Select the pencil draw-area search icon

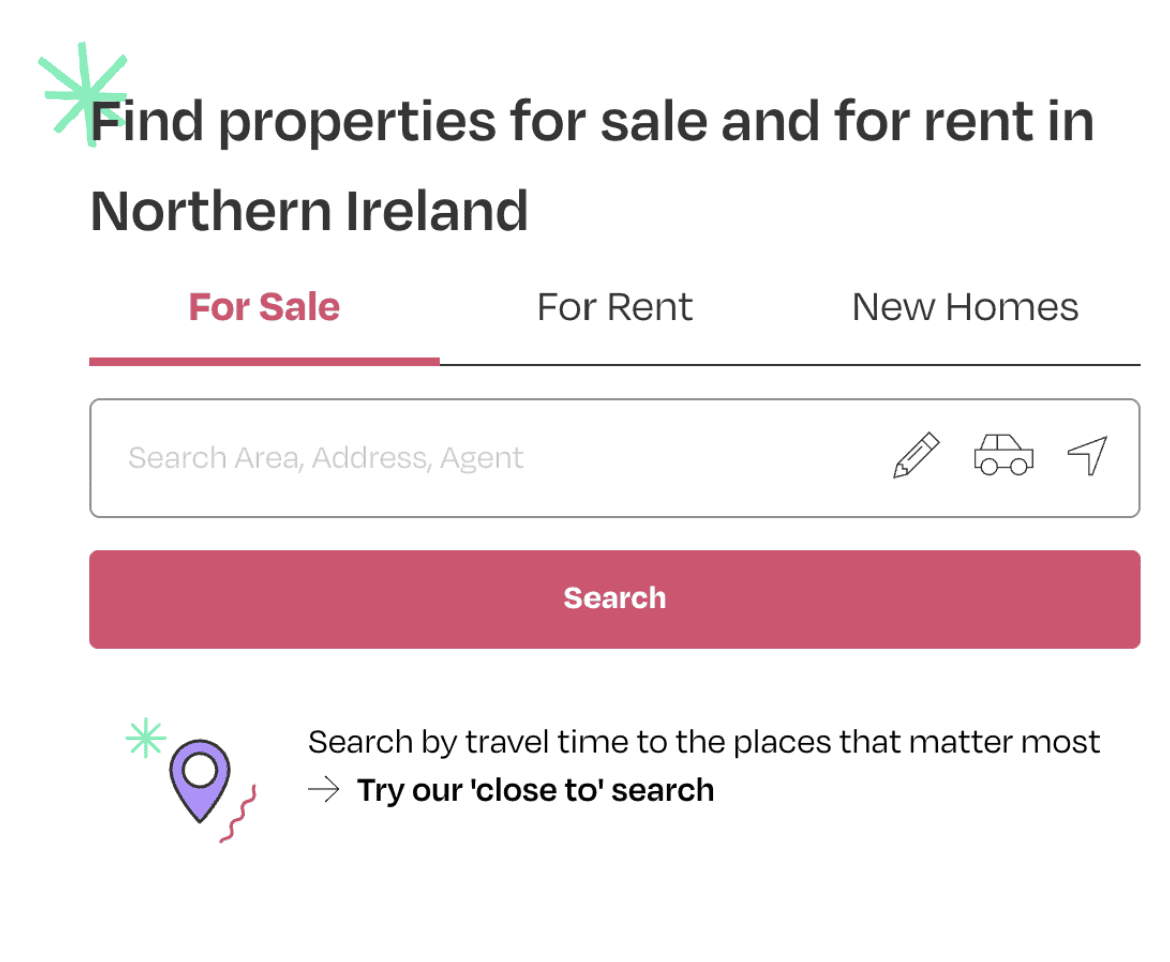click(x=916, y=455)
